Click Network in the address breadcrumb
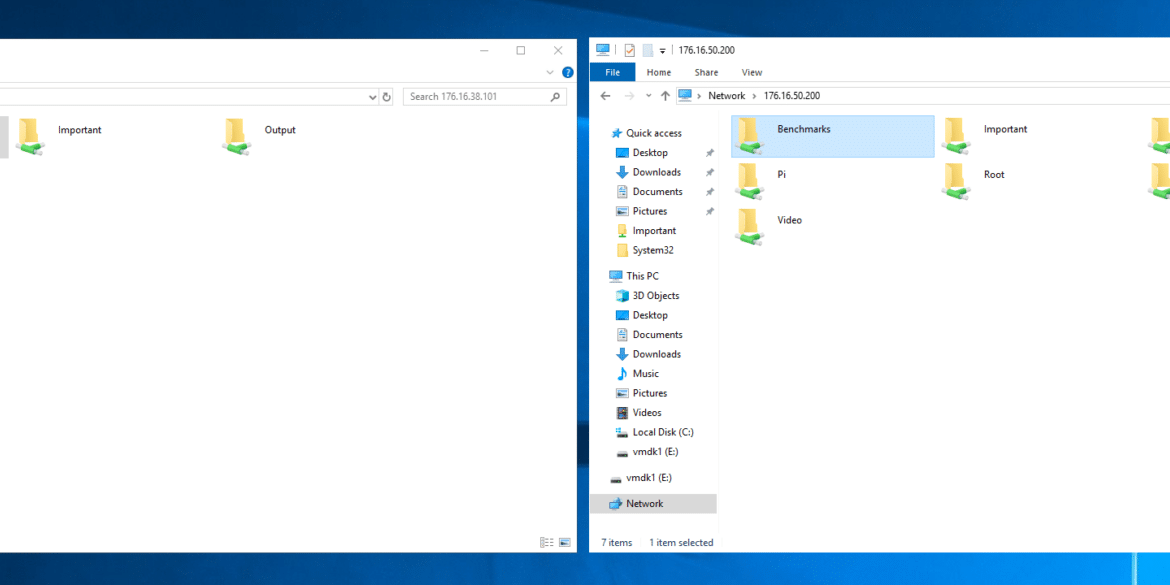This screenshot has height=585, width=1170. click(x=727, y=96)
